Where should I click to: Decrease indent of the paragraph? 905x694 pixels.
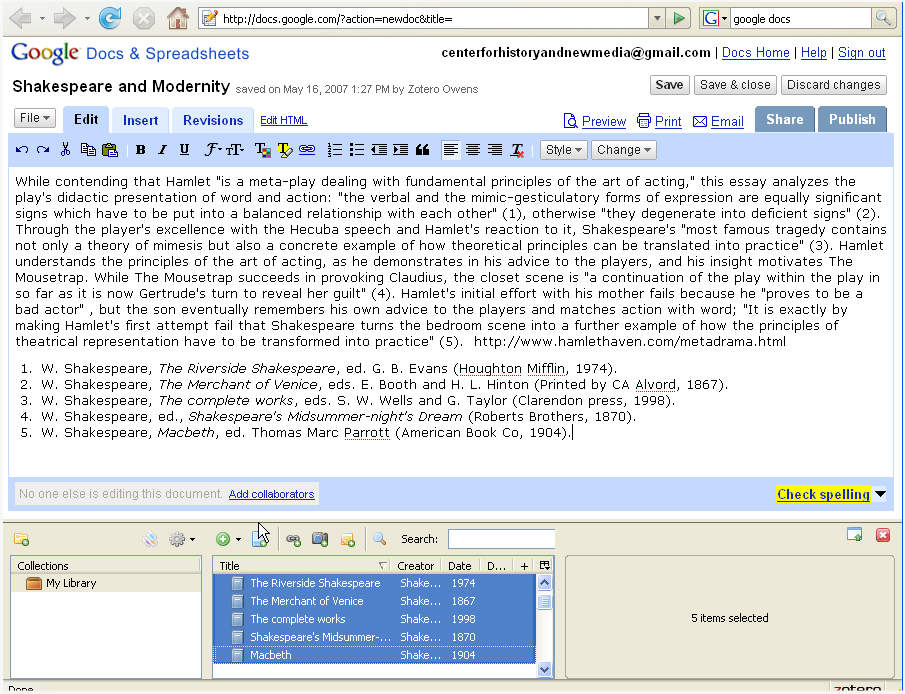tap(379, 150)
